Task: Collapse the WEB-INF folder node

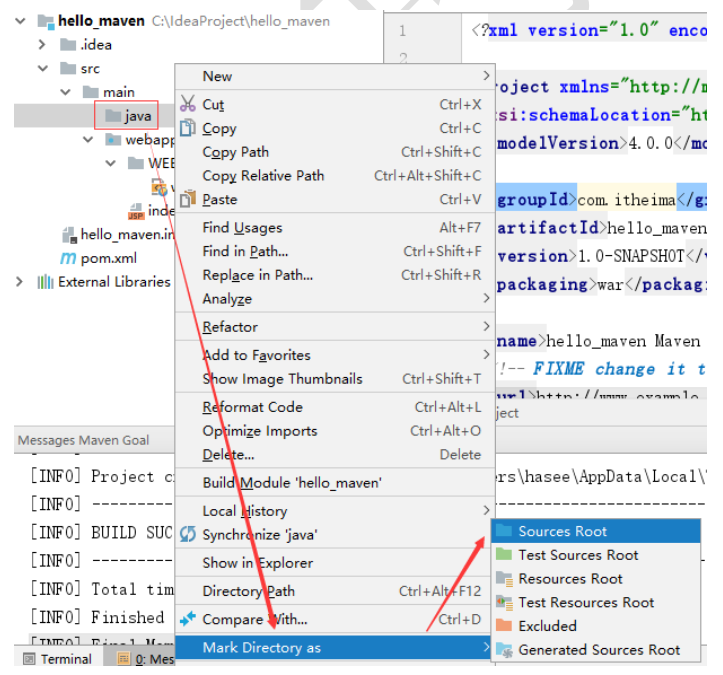Action: coord(111,163)
